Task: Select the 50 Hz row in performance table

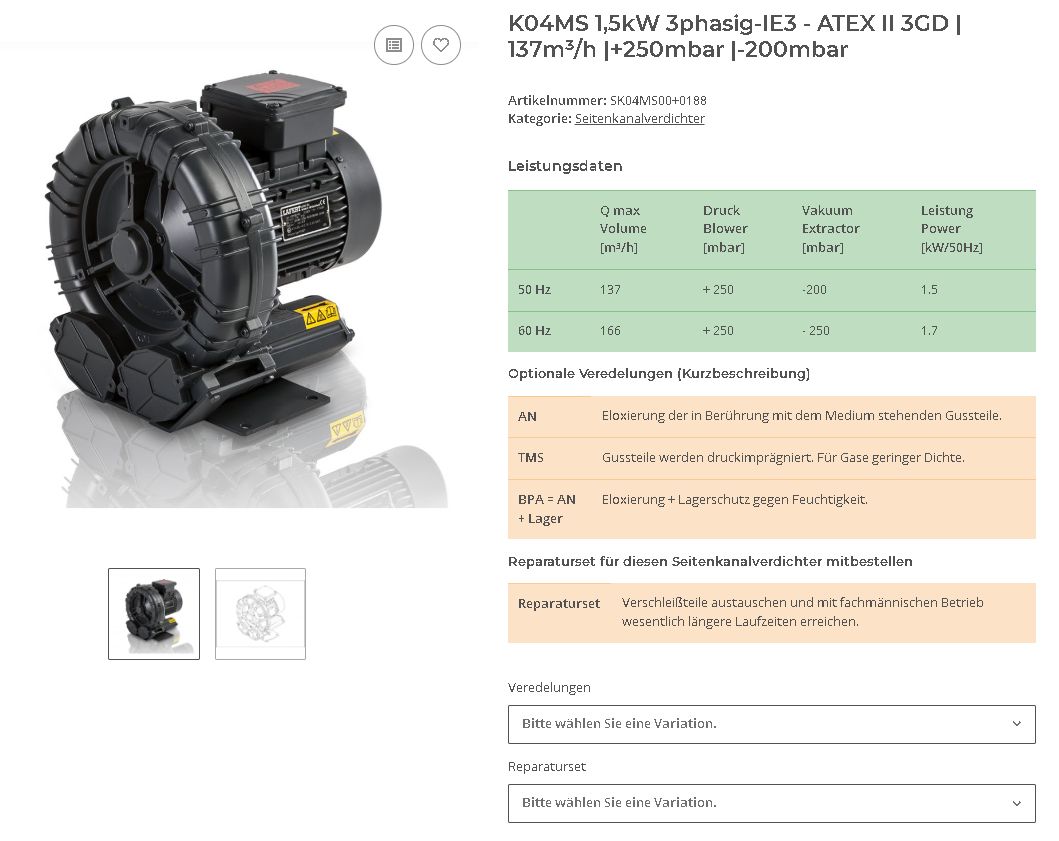Action: click(x=770, y=290)
